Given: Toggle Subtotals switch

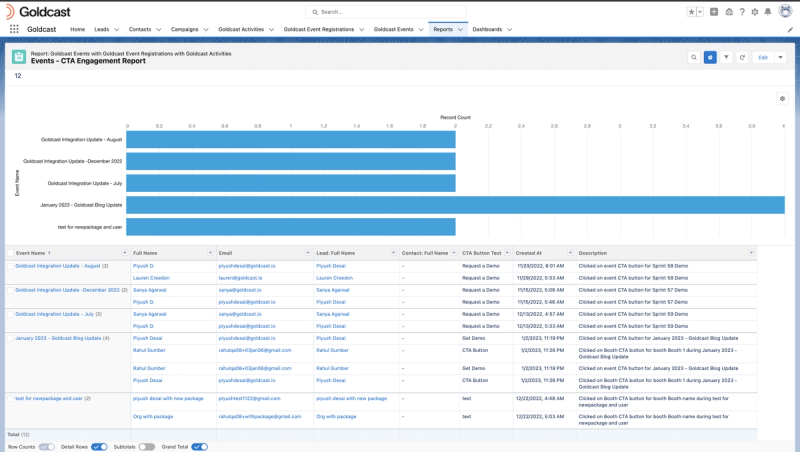Looking at the screenshot, I should [146, 447].
